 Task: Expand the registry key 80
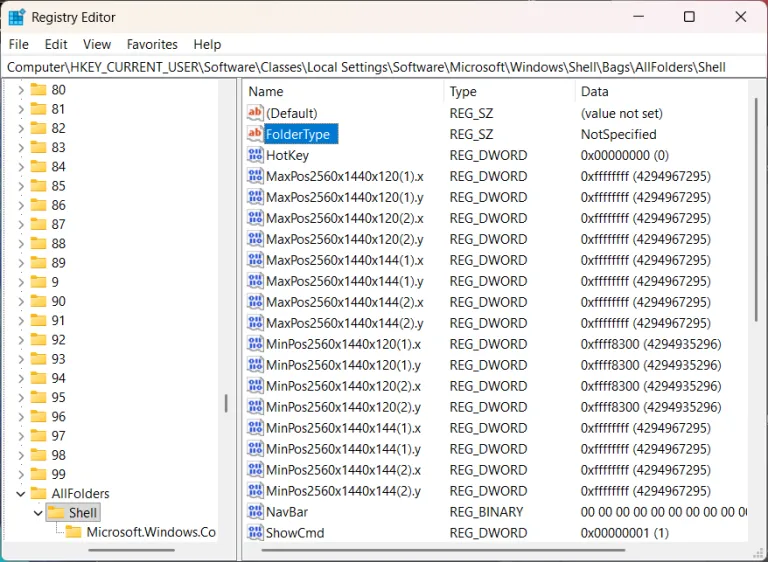pos(21,89)
